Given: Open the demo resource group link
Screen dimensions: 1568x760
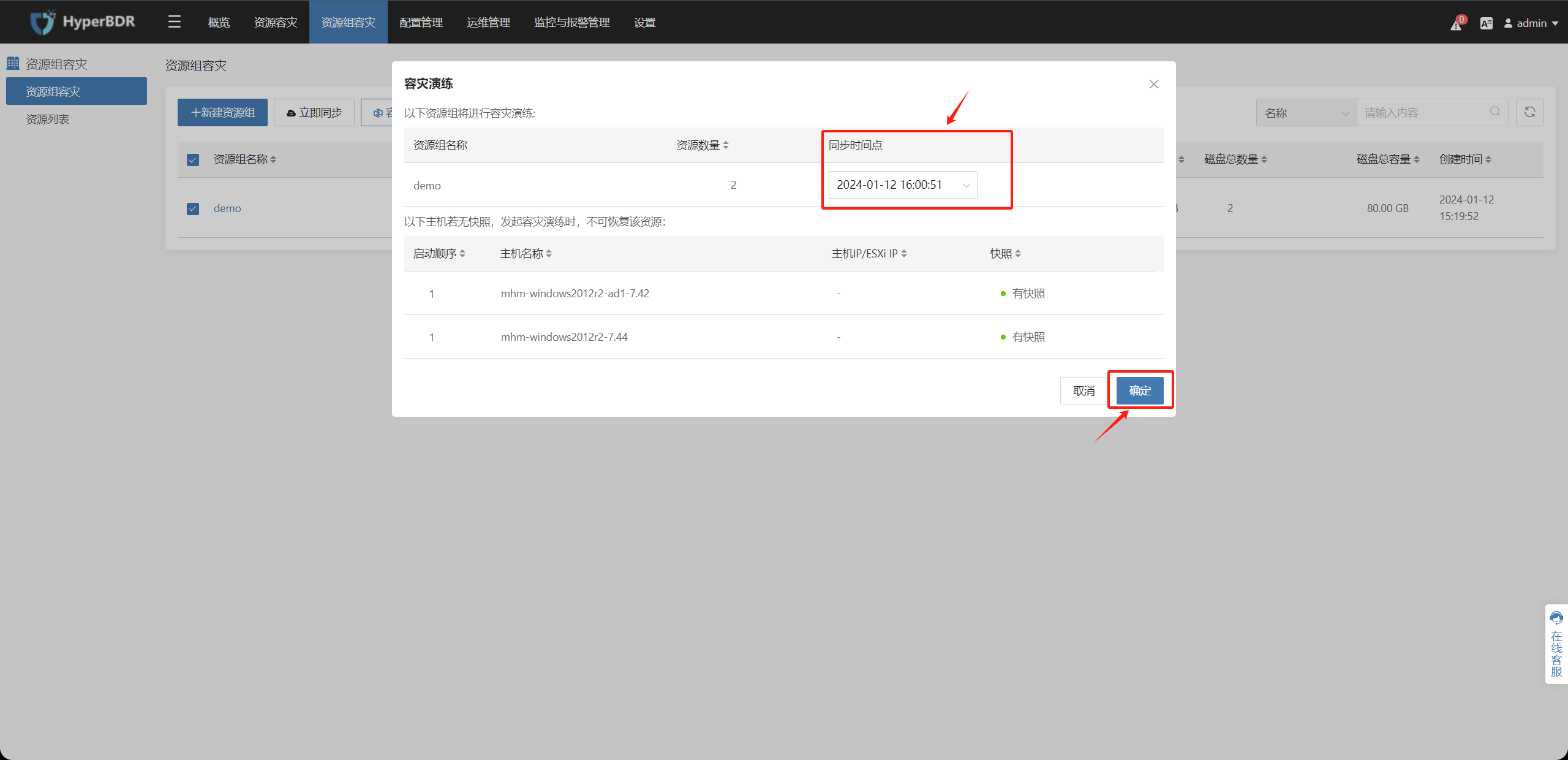Looking at the screenshot, I should coord(227,208).
